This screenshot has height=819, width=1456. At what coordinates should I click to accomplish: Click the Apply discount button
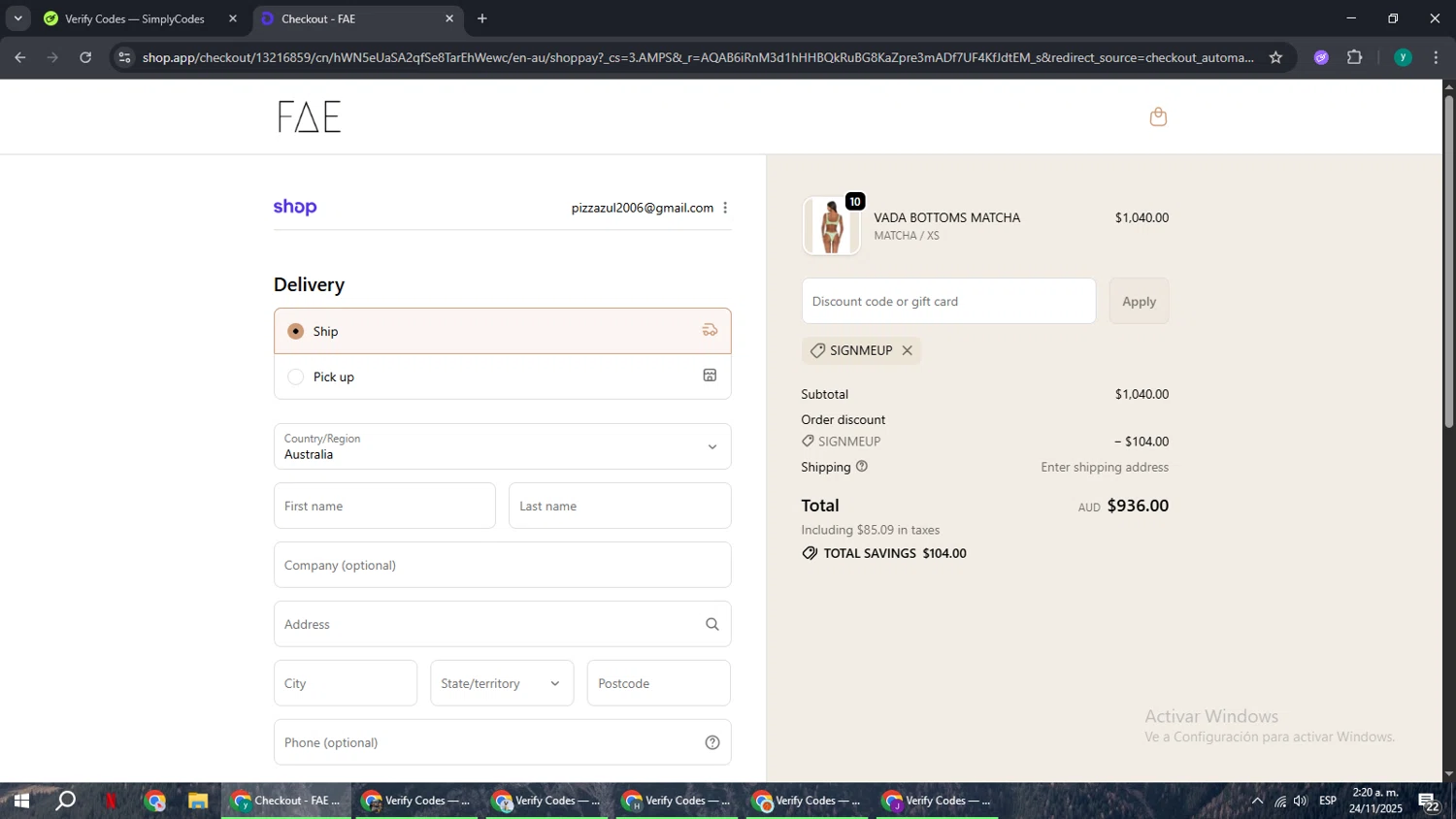pos(1139,301)
